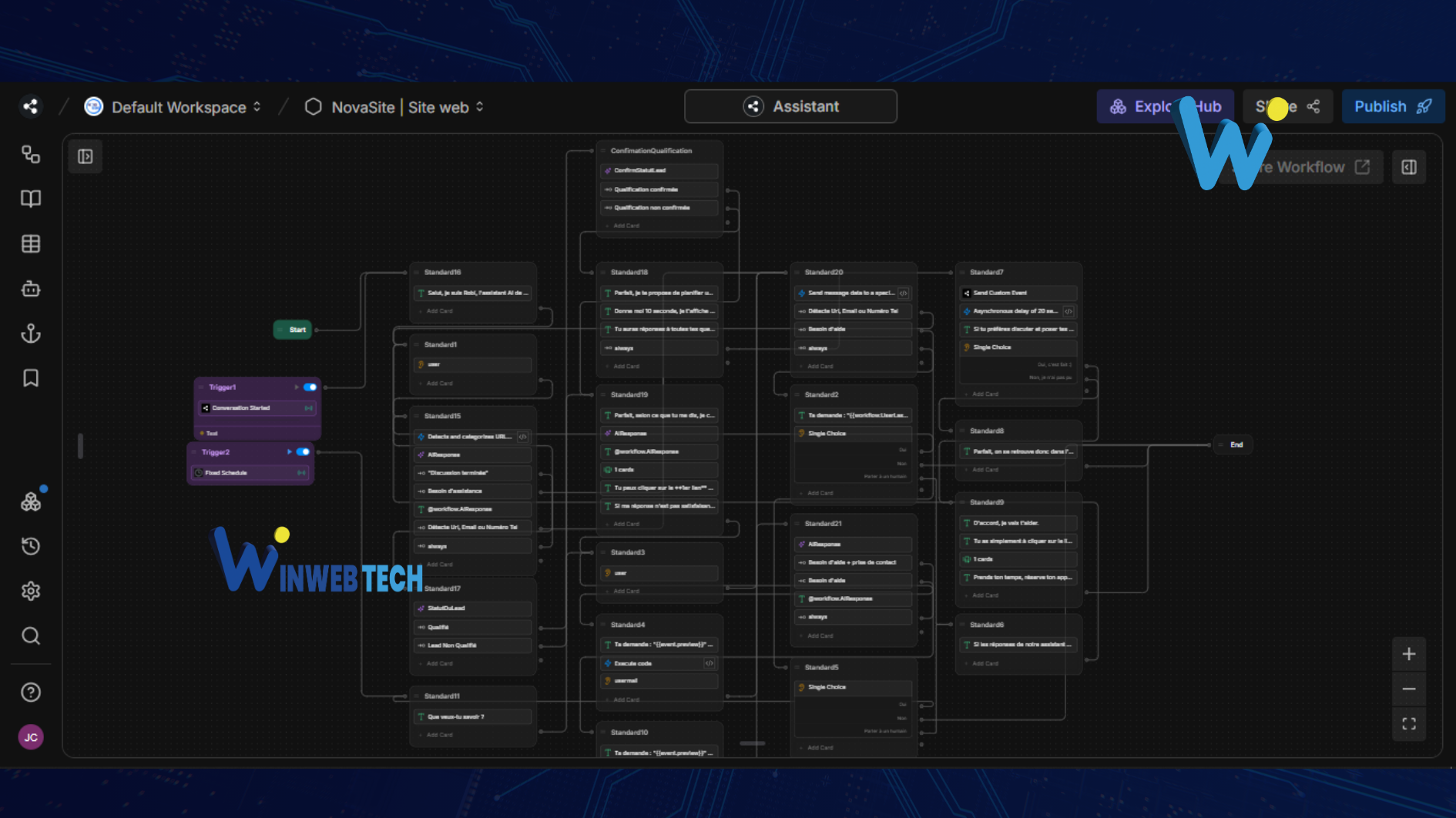This screenshot has height=818, width=1456.
Task: Click the Fixed Schedule card signal icon
Action: [301, 473]
